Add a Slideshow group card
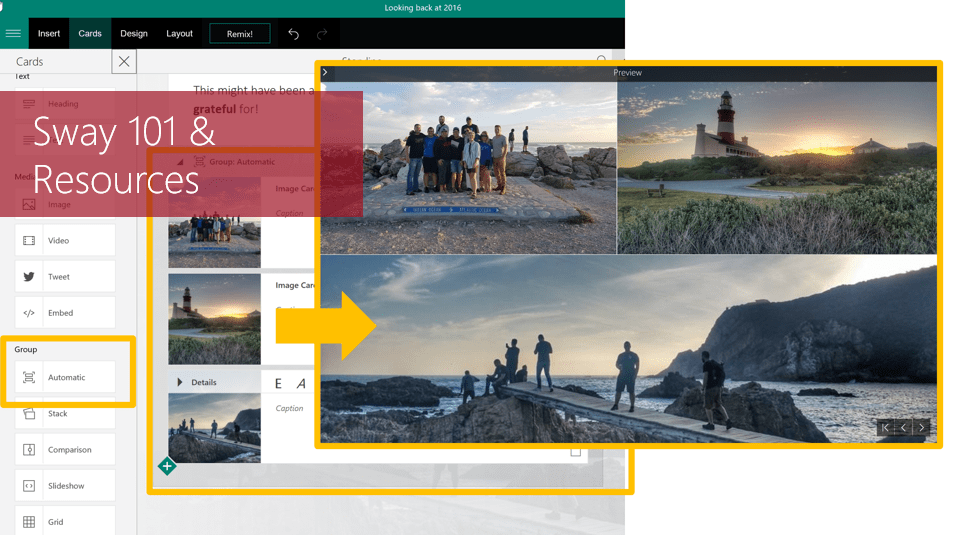Viewport: 954px width, 535px height. point(65,486)
